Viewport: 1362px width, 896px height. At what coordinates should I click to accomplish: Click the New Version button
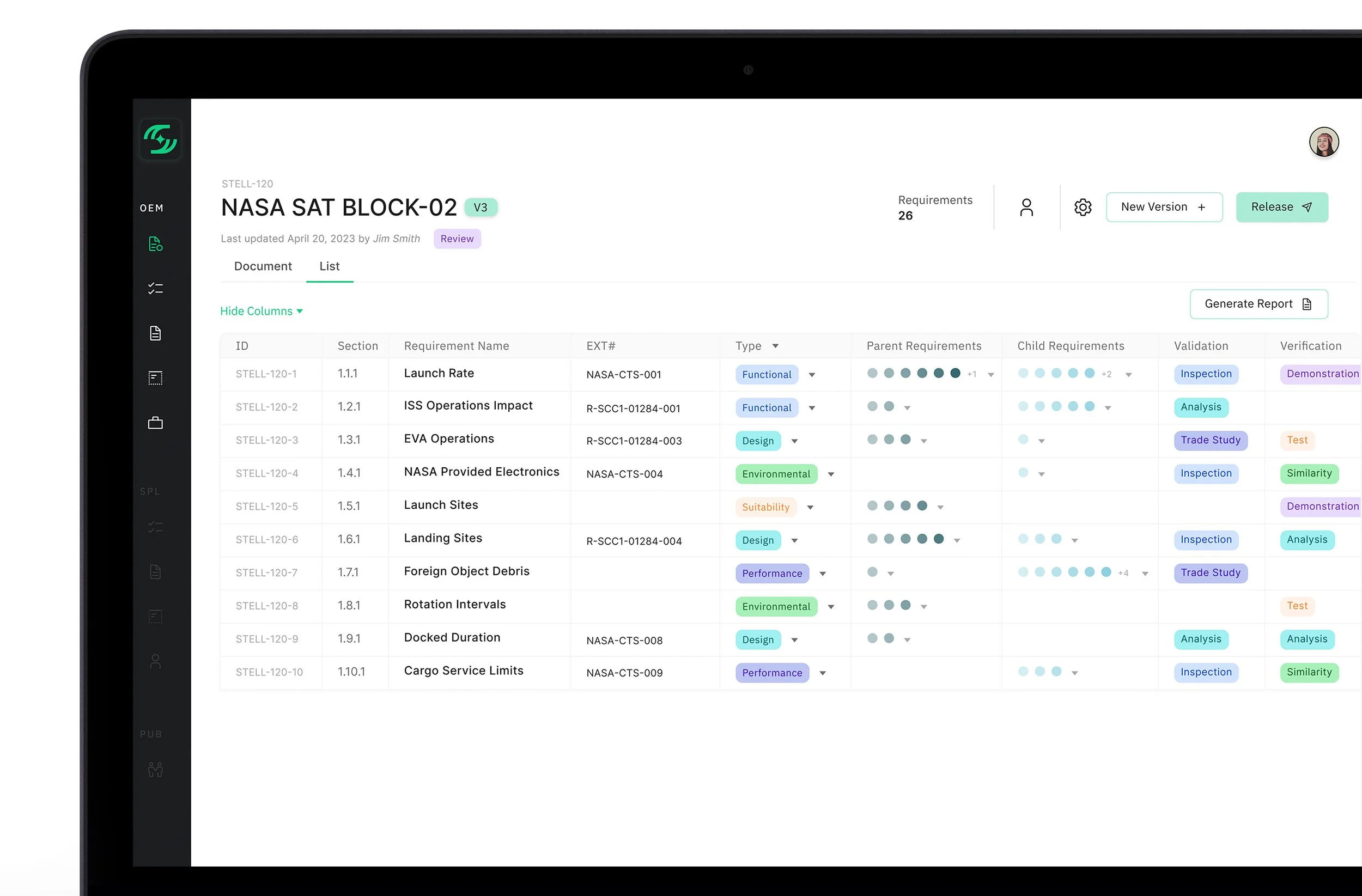point(1164,207)
